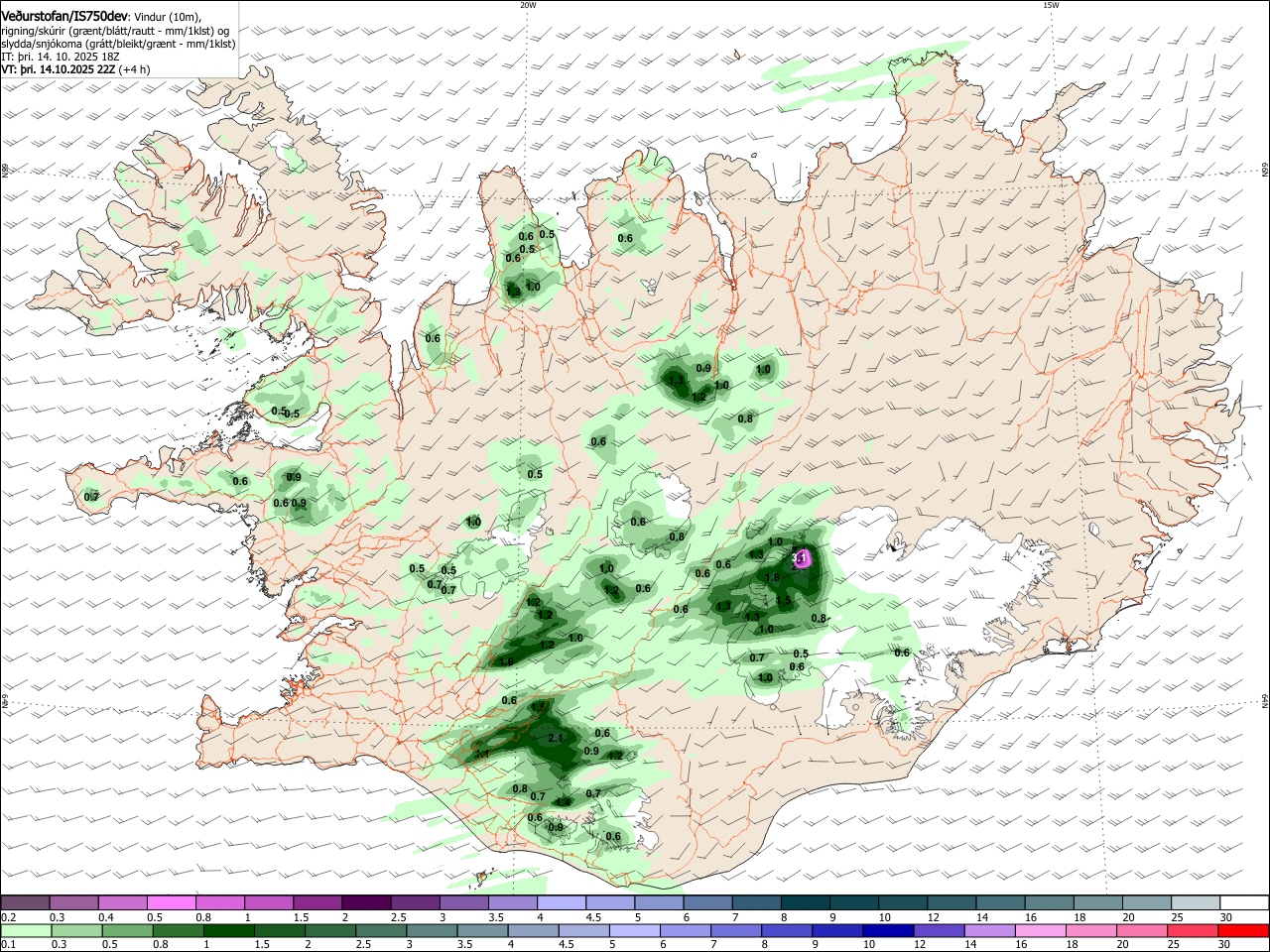Click the slydda/snjókoma description line in the header
Image resolution: width=1270 pixels, height=952 pixels.
(118, 44)
